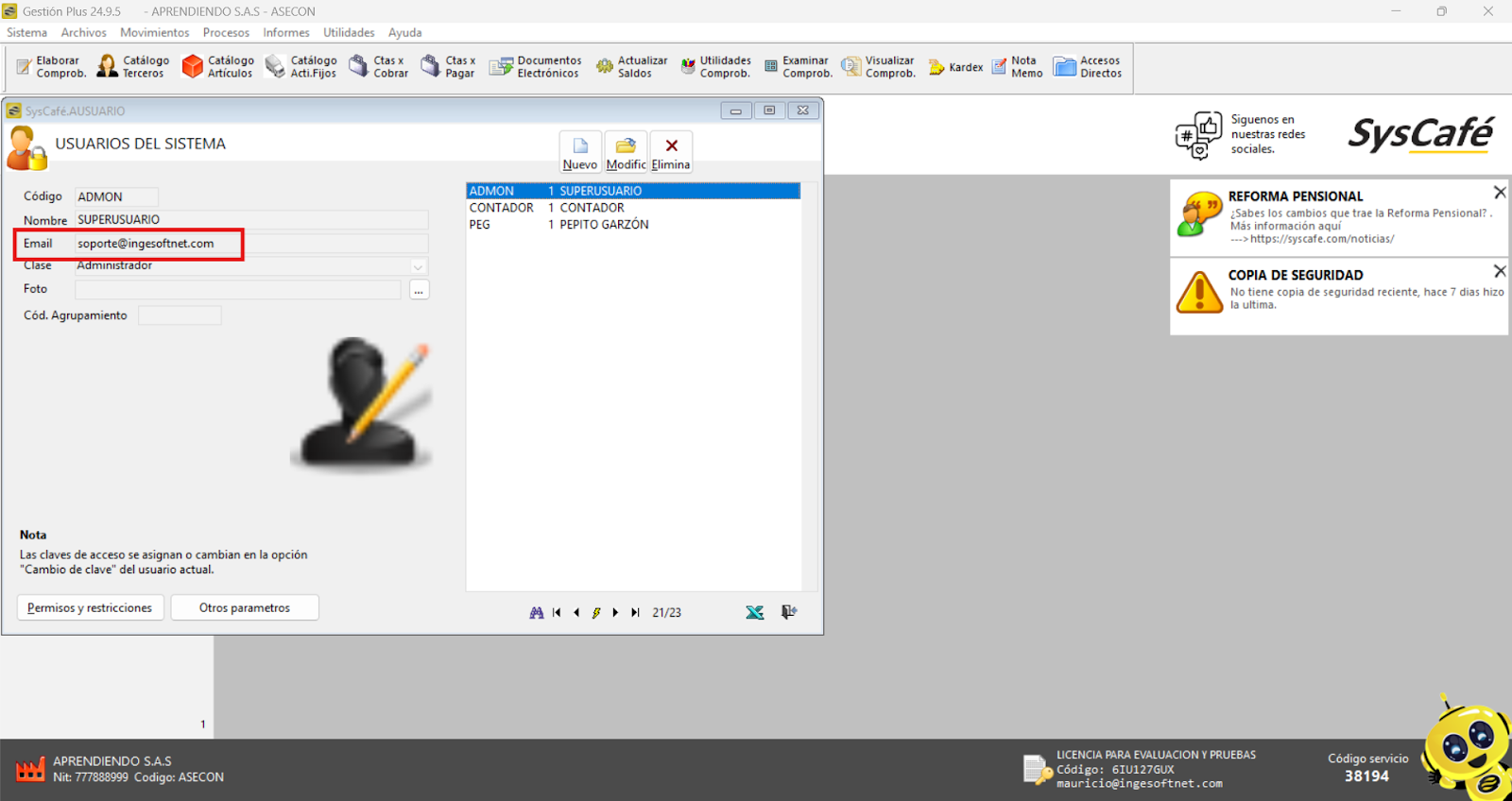This screenshot has width=1512, height=801.
Task: Open the Elaborar Comprob. tool
Action: tap(51, 67)
